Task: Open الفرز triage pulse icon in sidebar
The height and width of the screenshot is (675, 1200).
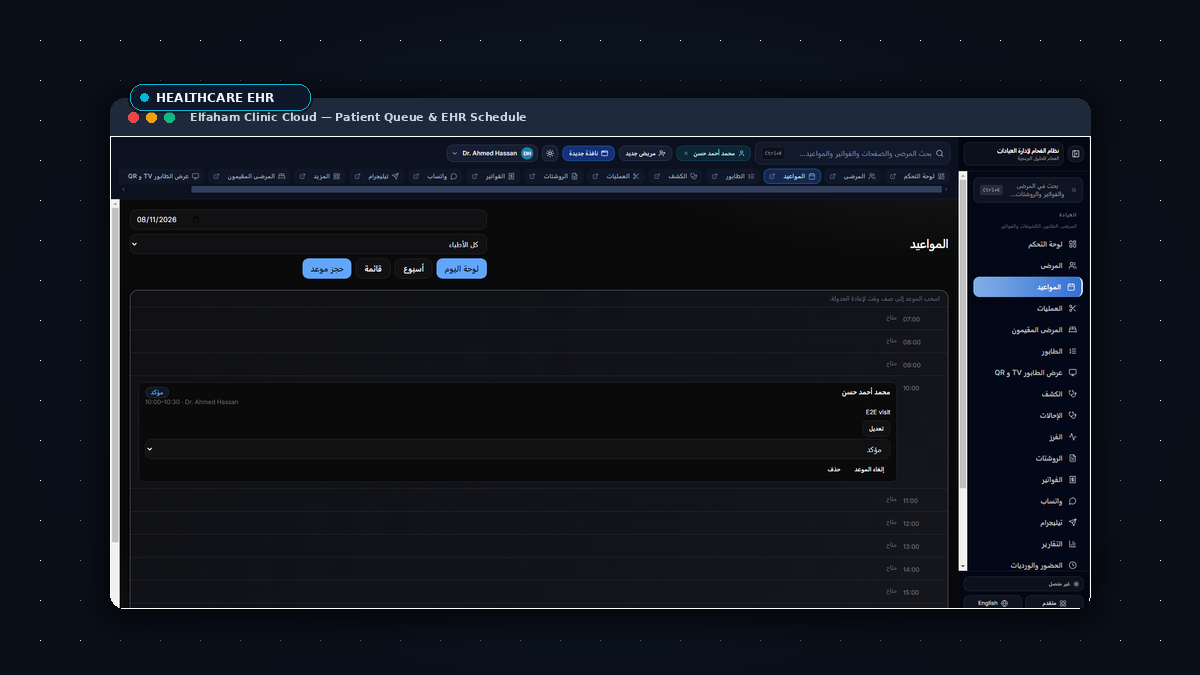Action: 1072,437
